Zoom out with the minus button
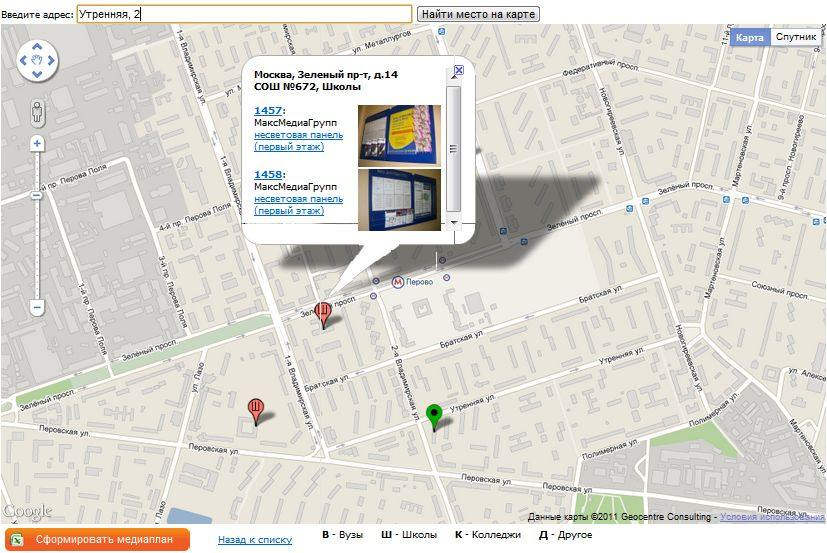 (x=37, y=307)
